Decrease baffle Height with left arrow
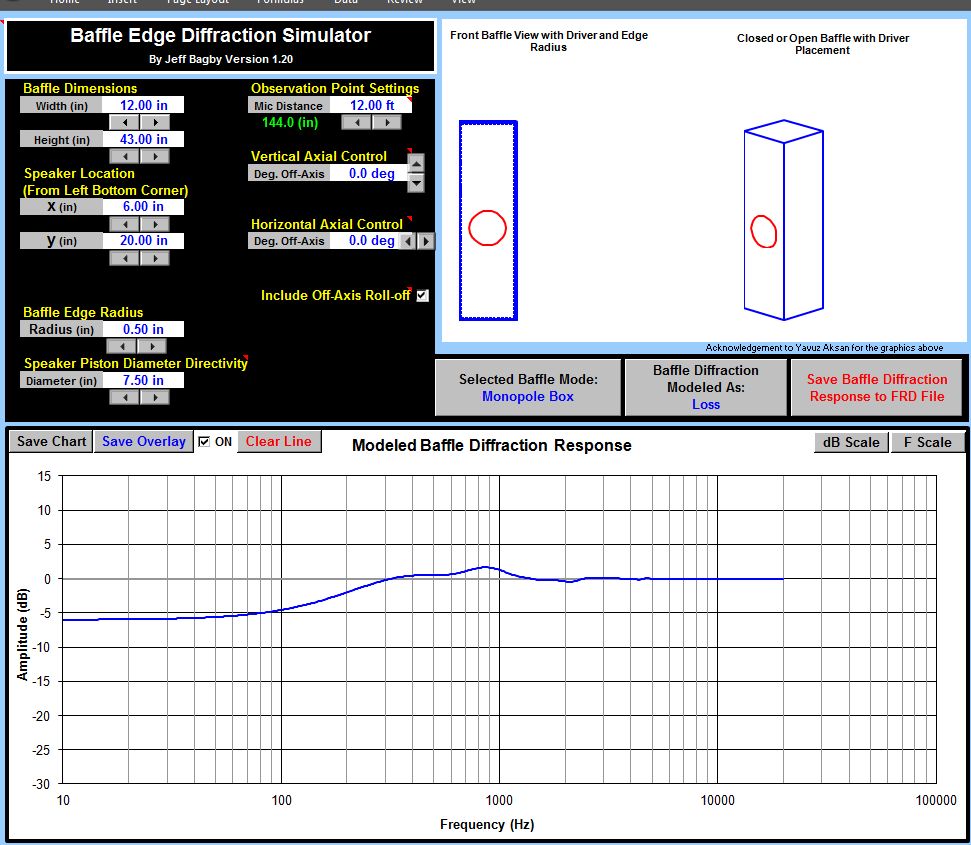This screenshot has height=845, width=971. click(x=124, y=157)
